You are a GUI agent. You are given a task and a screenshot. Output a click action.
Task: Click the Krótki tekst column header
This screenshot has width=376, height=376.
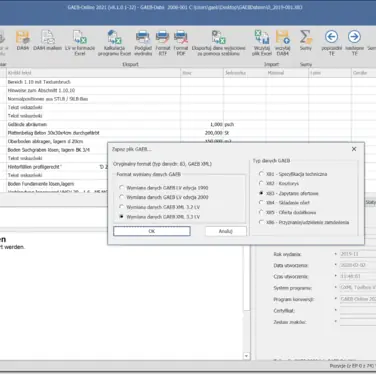(x=93, y=73)
